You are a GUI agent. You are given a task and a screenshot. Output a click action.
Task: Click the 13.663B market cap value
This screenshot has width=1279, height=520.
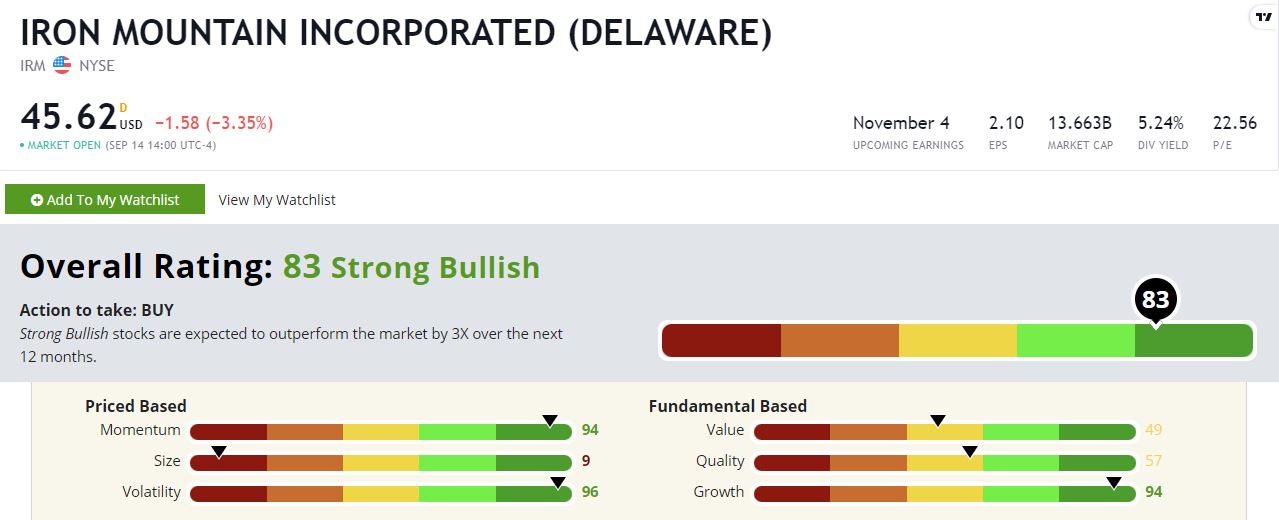(x=1079, y=123)
